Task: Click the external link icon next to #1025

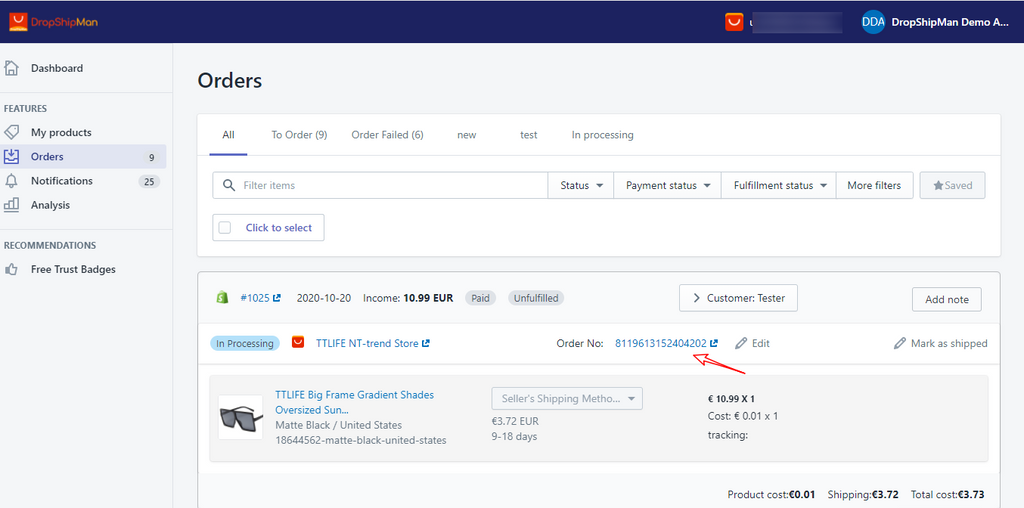Action: (x=277, y=298)
